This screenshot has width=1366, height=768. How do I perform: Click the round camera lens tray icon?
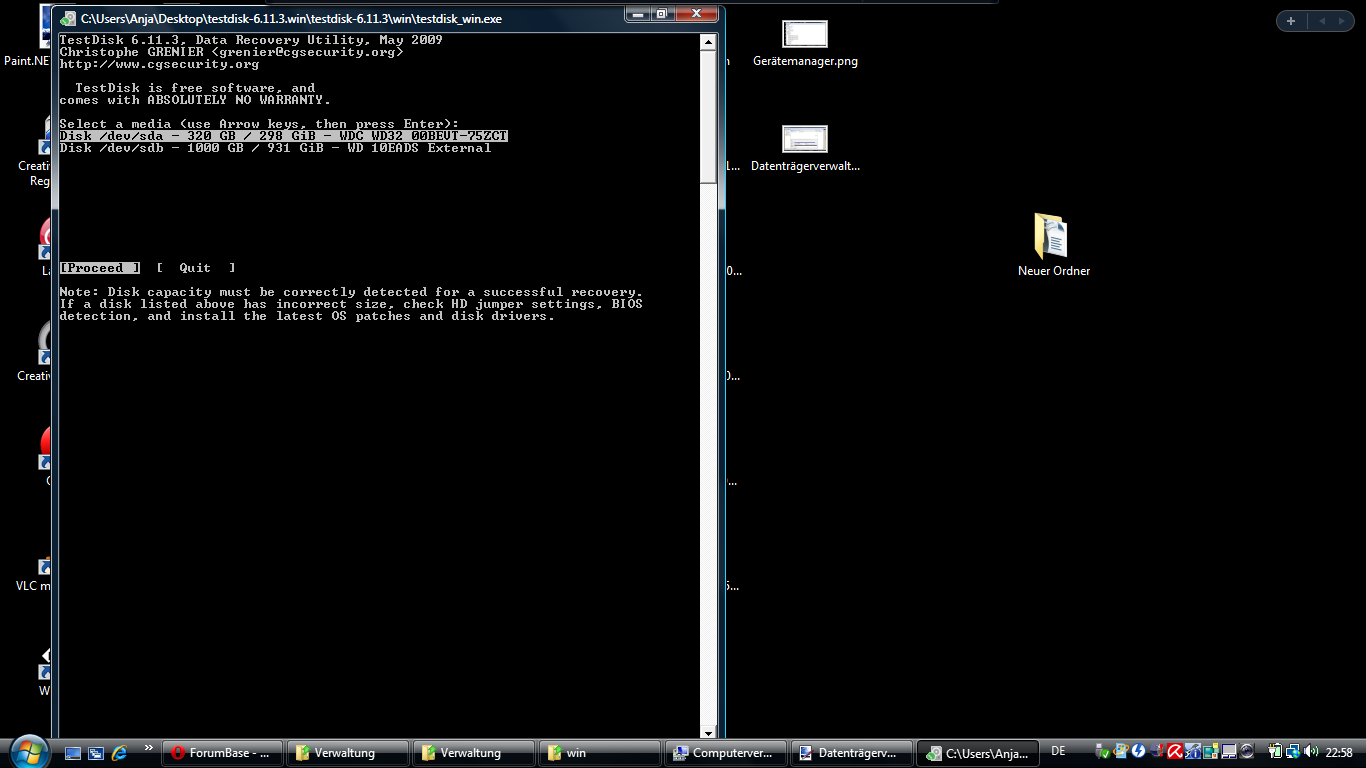[1247, 751]
